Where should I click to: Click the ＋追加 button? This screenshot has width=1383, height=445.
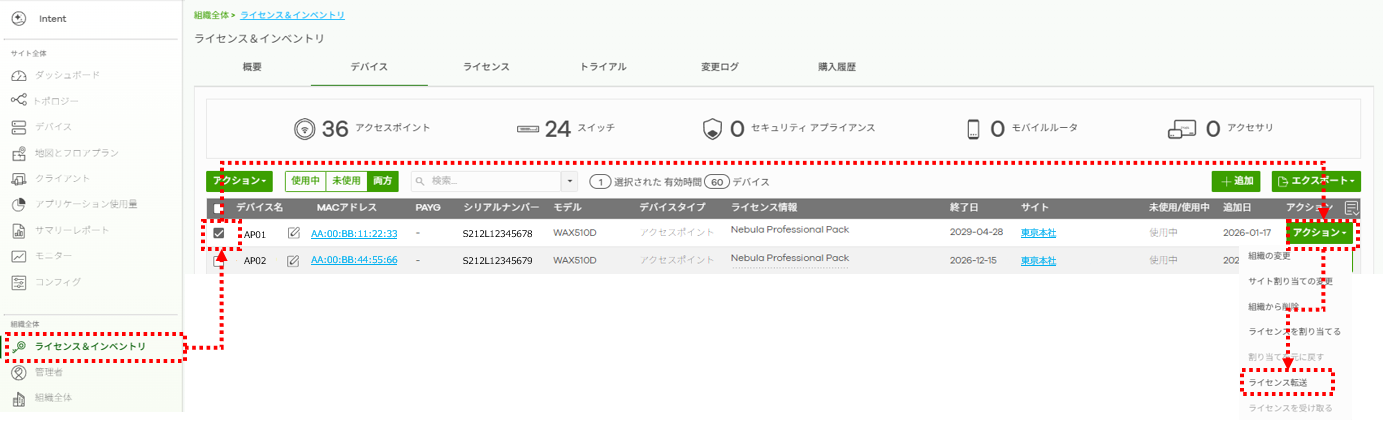point(1236,181)
